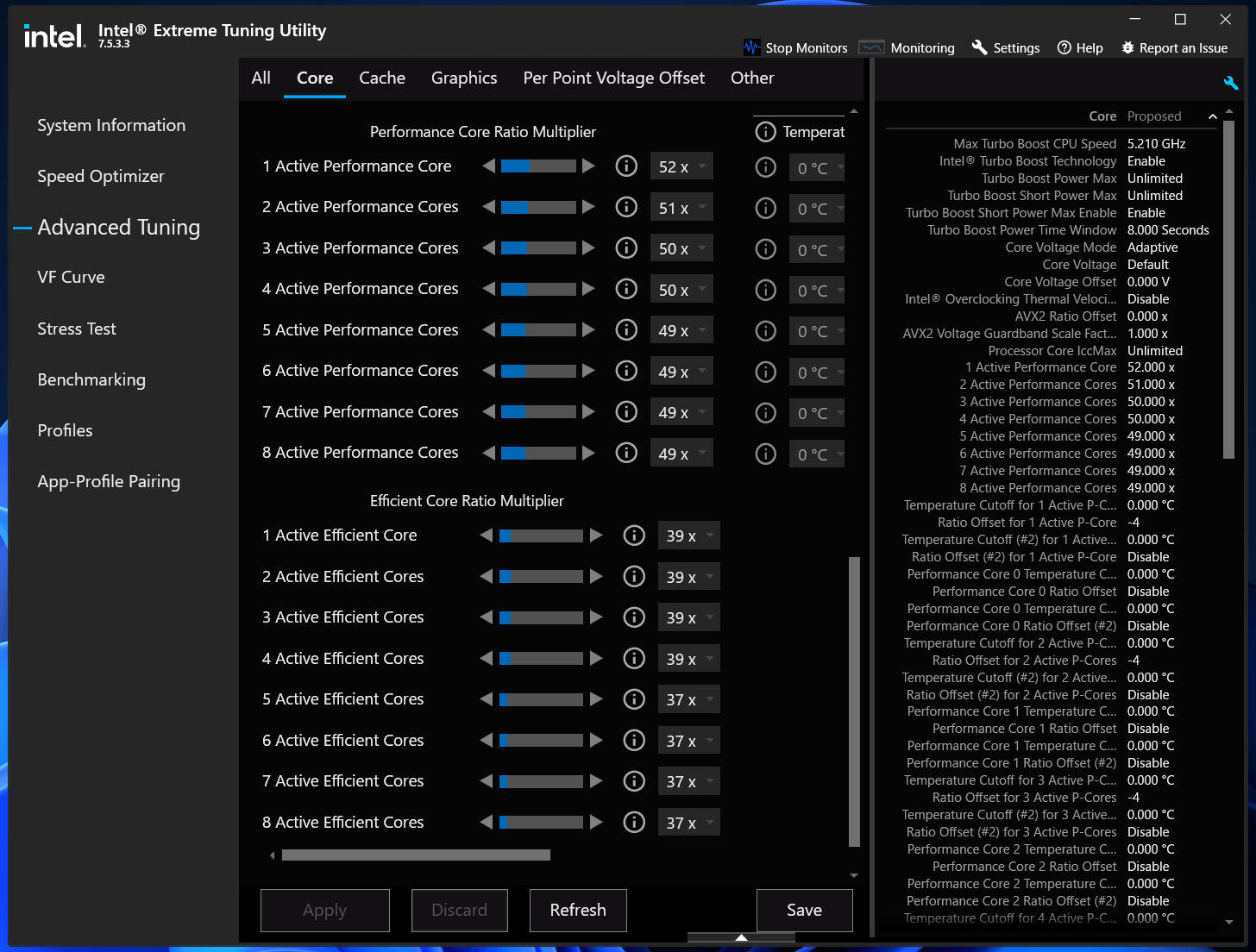
Task: Click the Monitoring graph icon
Action: coord(872,47)
